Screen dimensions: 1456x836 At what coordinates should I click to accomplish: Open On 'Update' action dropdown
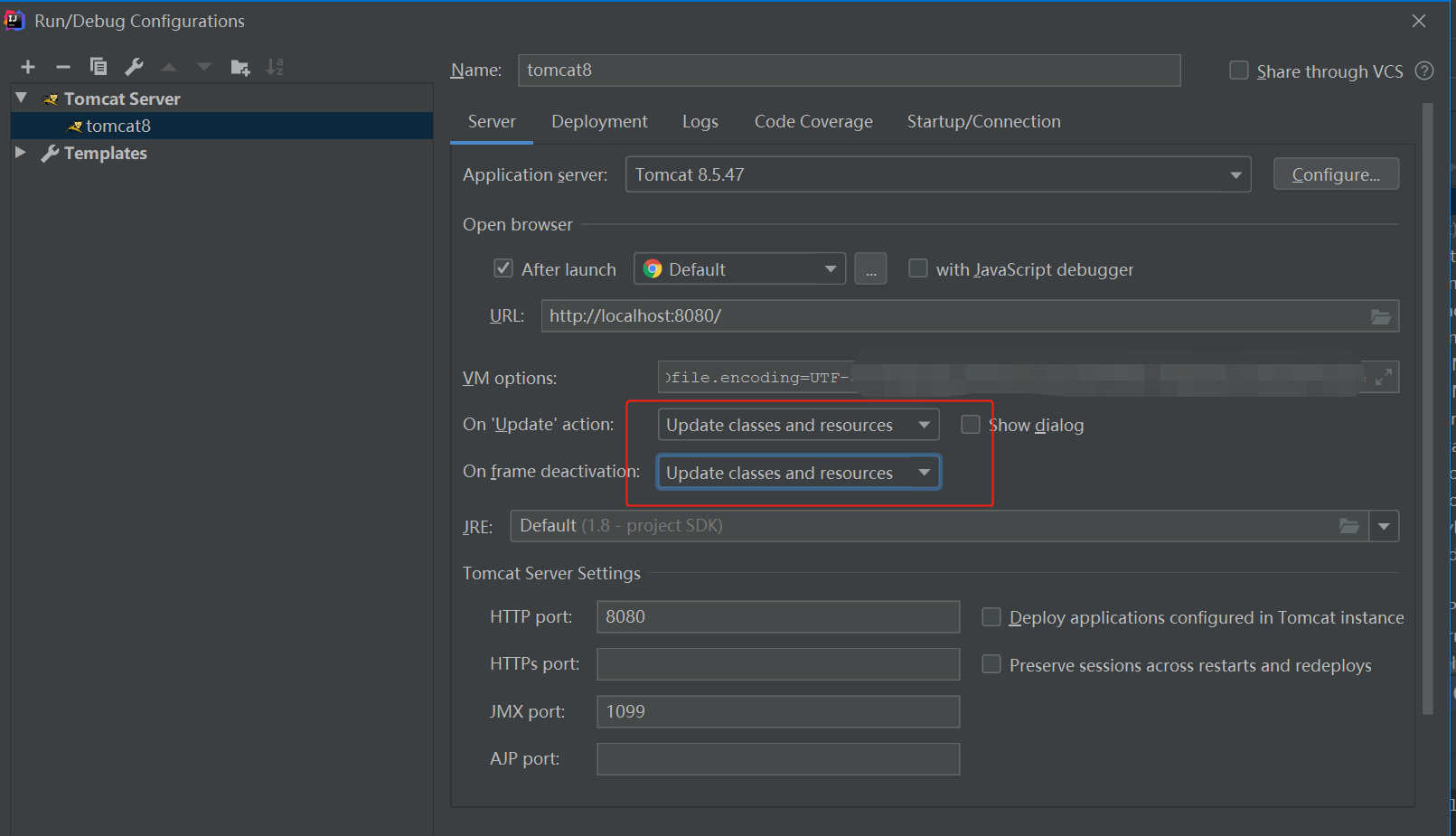tap(799, 425)
